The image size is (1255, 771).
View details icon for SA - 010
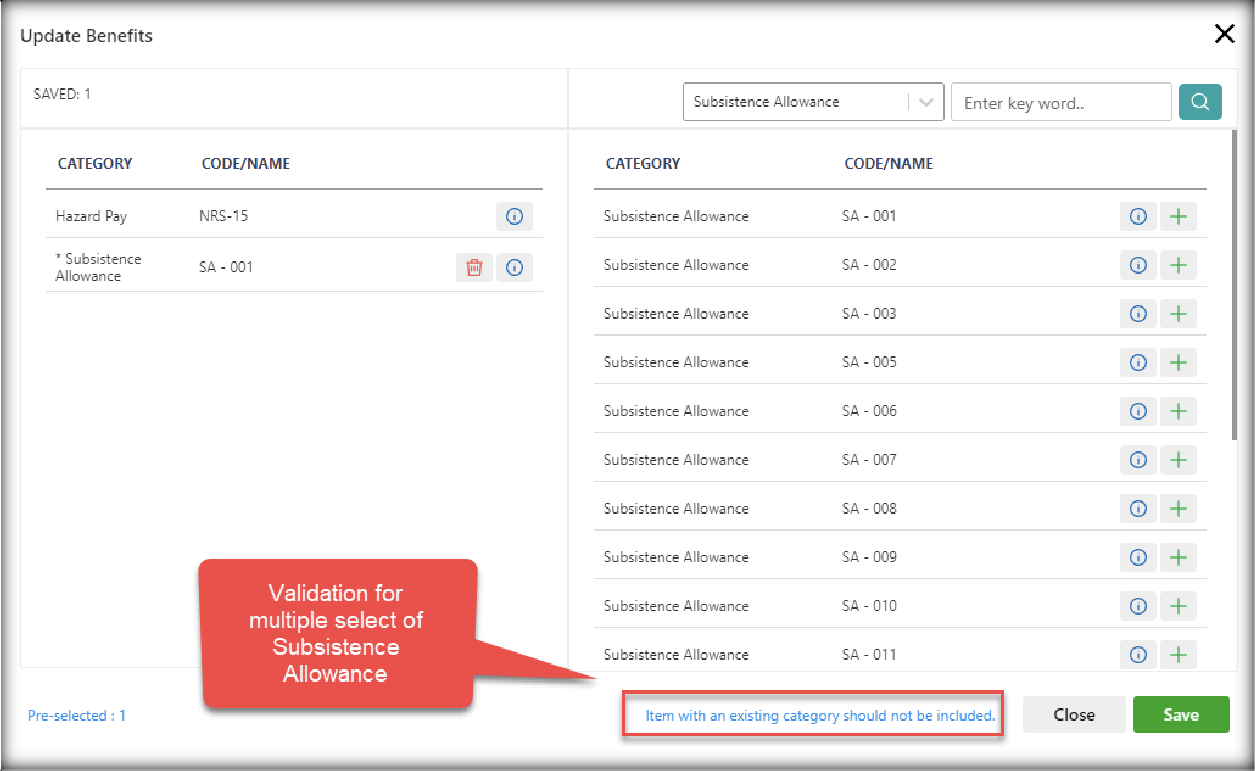pyautogui.click(x=1138, y=606)
